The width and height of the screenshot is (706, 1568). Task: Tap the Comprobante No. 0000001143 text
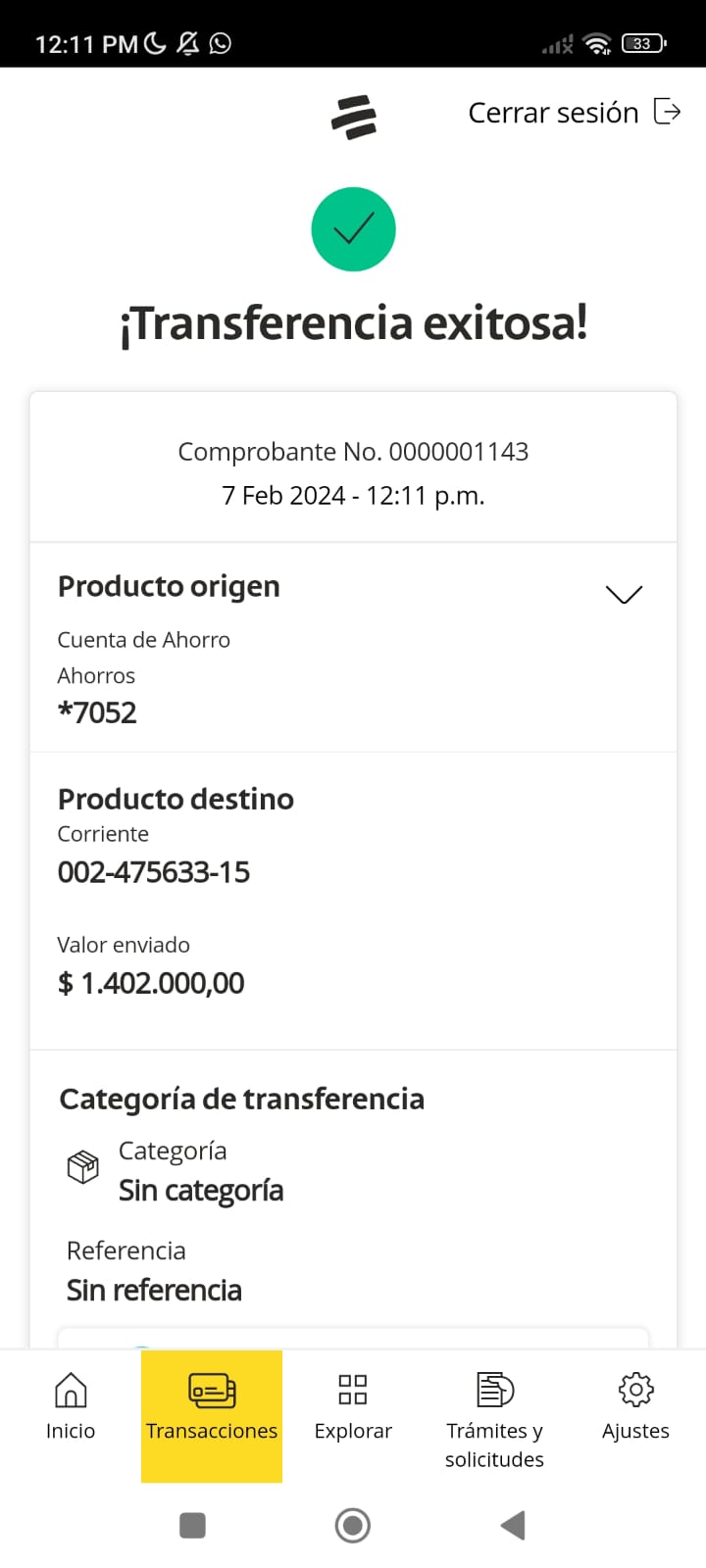353,452
